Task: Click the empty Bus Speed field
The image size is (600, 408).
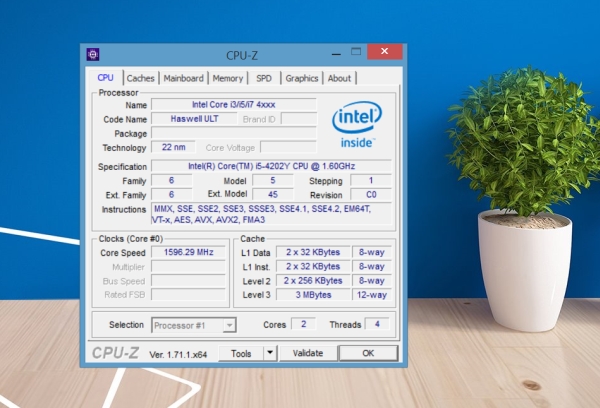Action: click(188, 281)
